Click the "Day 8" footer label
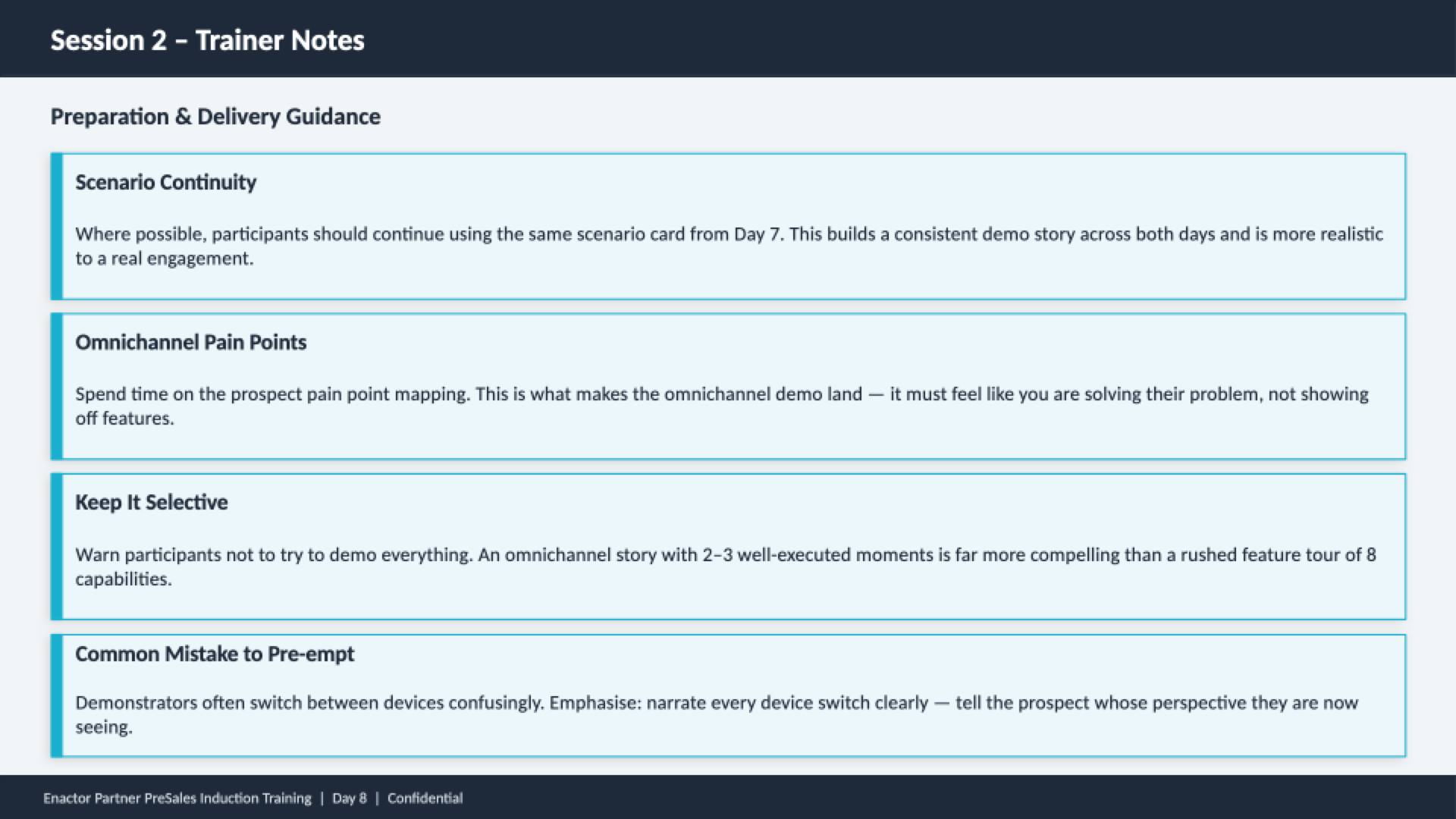The width and height of the screenshot is (1456, 819). pos(349,798)
